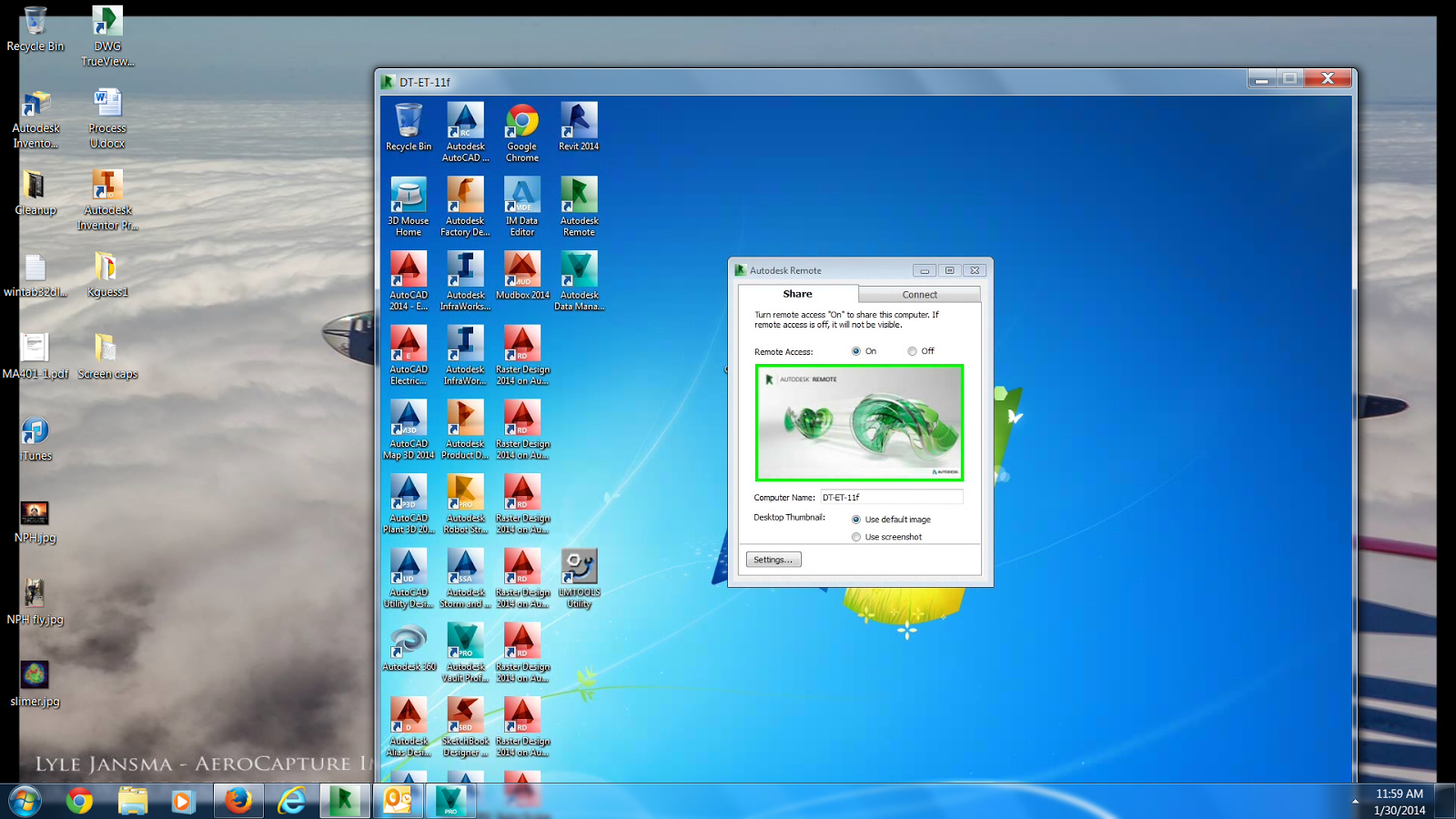Launch AutoCAD Map 3D 2014

coord(409,431)
